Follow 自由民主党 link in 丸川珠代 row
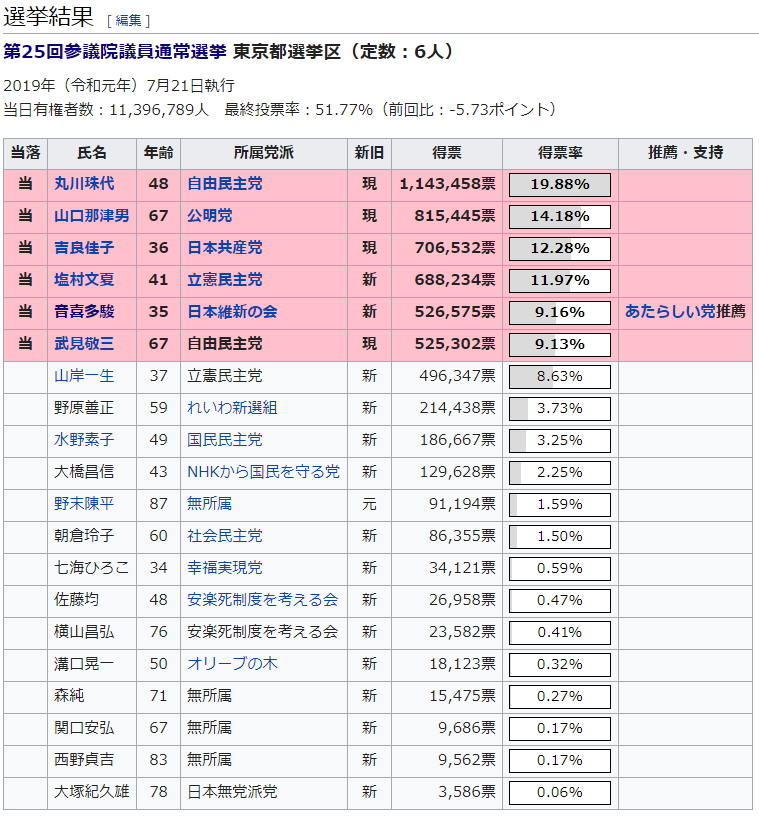 [x=225, y=184]
